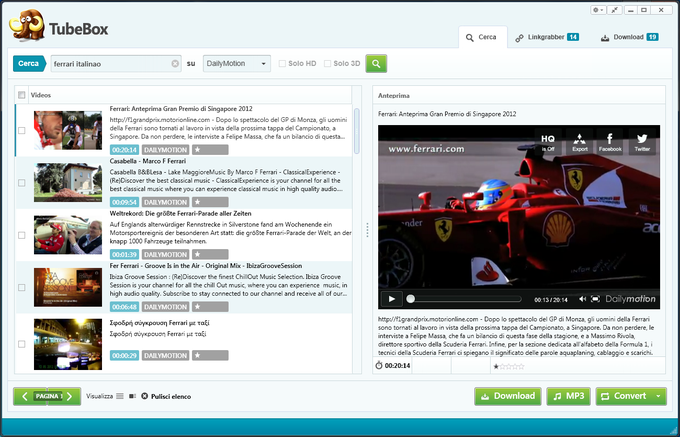Click the TubeBox mammoth logo
680x437 pixels.
pyautogui.click(x=27, y=26)
